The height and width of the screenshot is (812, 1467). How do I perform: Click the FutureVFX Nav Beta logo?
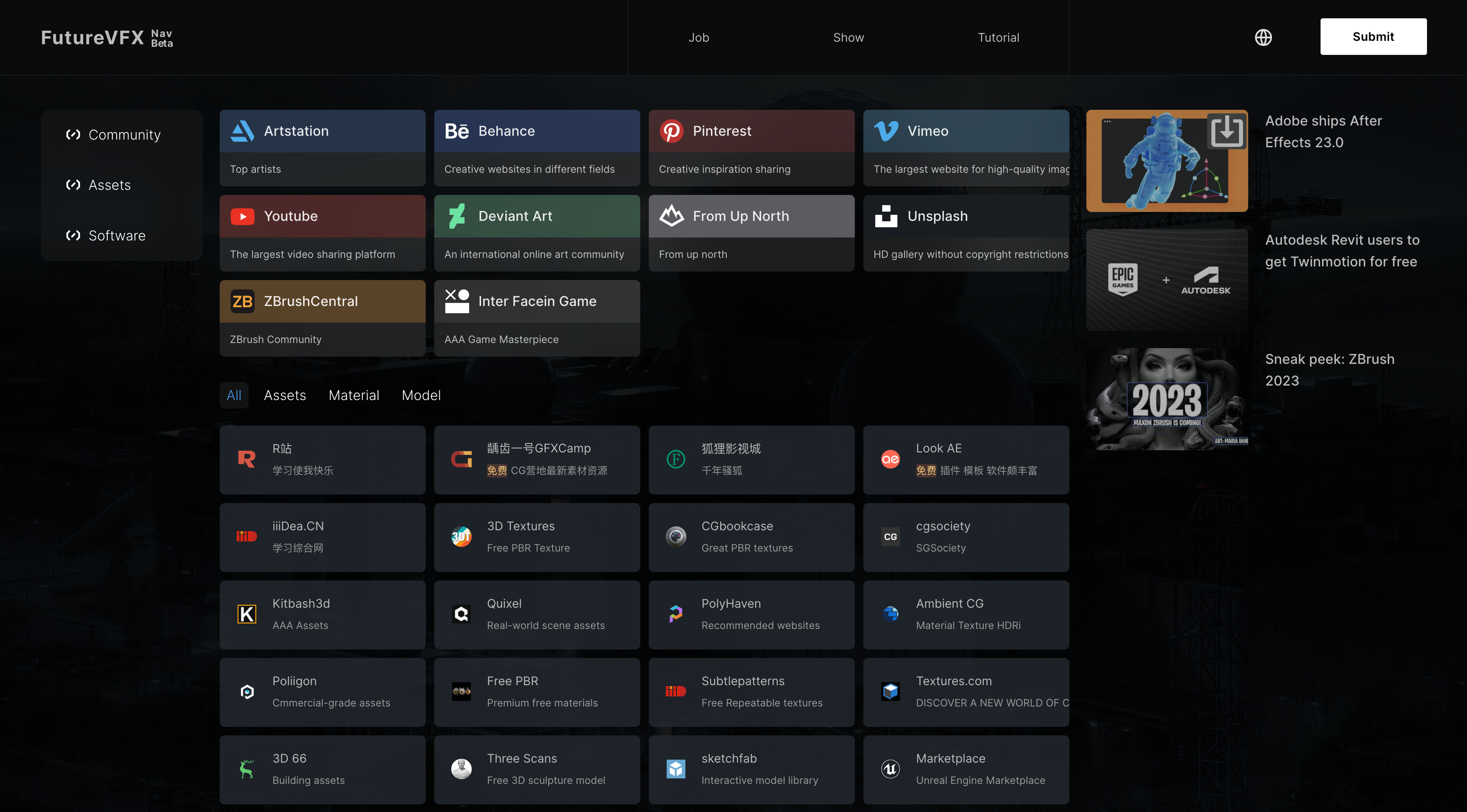[106, 37]
